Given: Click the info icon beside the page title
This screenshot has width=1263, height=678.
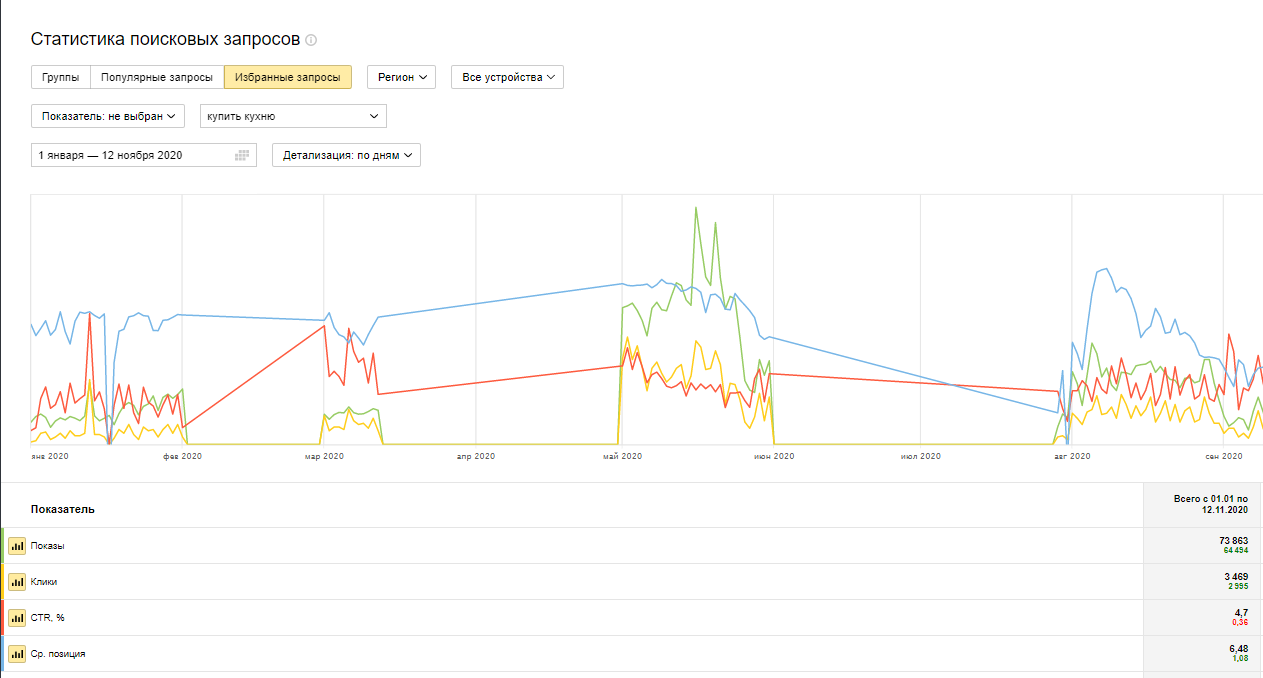Looking at the screenshot, I should [311, 40].
